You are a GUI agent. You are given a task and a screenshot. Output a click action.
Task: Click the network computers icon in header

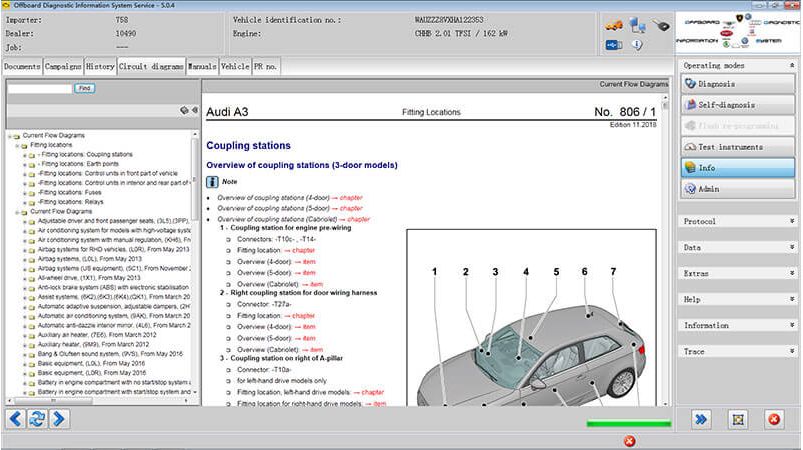tap(638, 25)
